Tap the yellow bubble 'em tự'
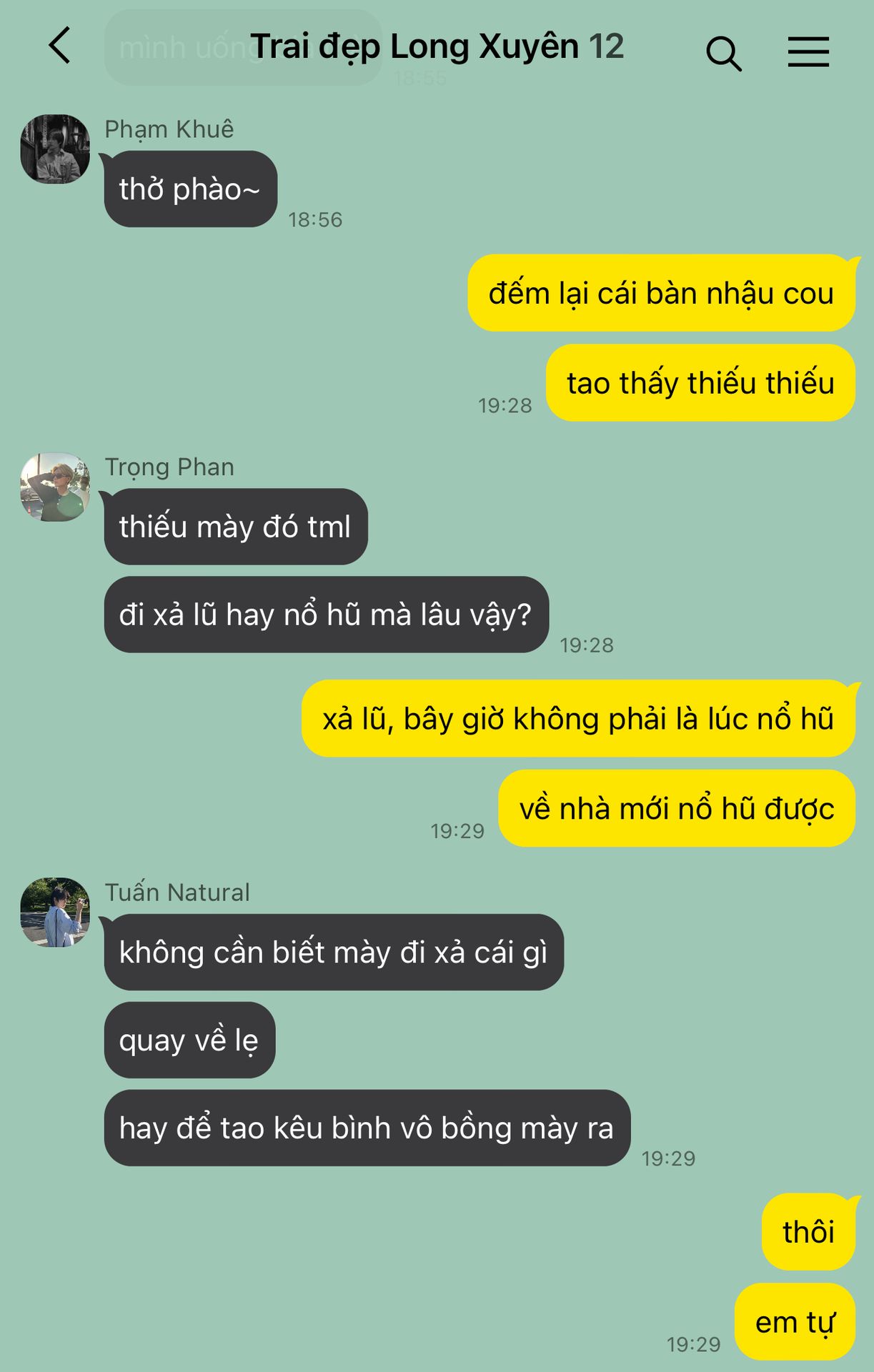Screen dimensions: 874x1372 pos(795,1322)
